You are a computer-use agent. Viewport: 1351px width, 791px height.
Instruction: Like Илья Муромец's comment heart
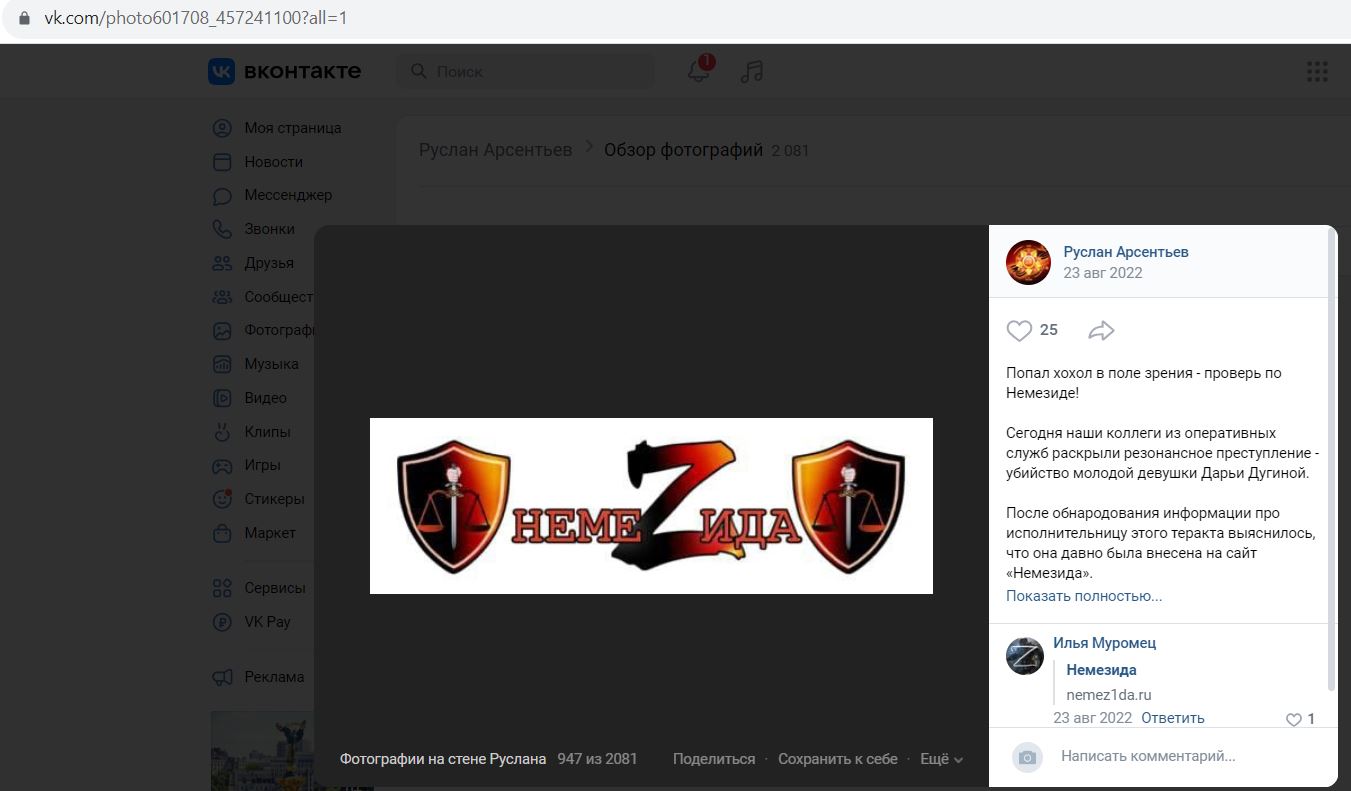pos(1293,719)
